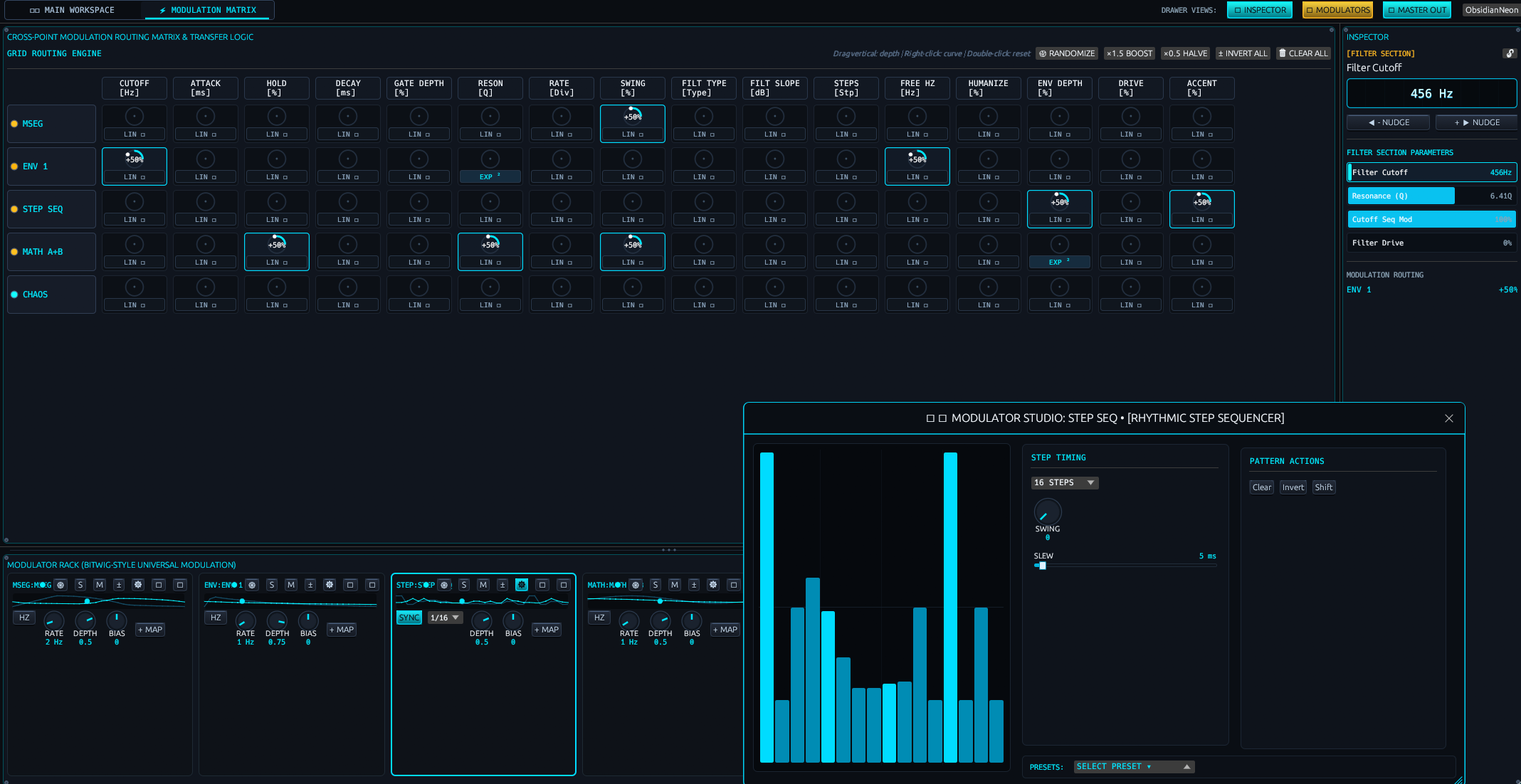The height and width of the screenshot is (784, 1521).
Task: Click the randomize dice icon in ENV module
Action: pos(252,585)
